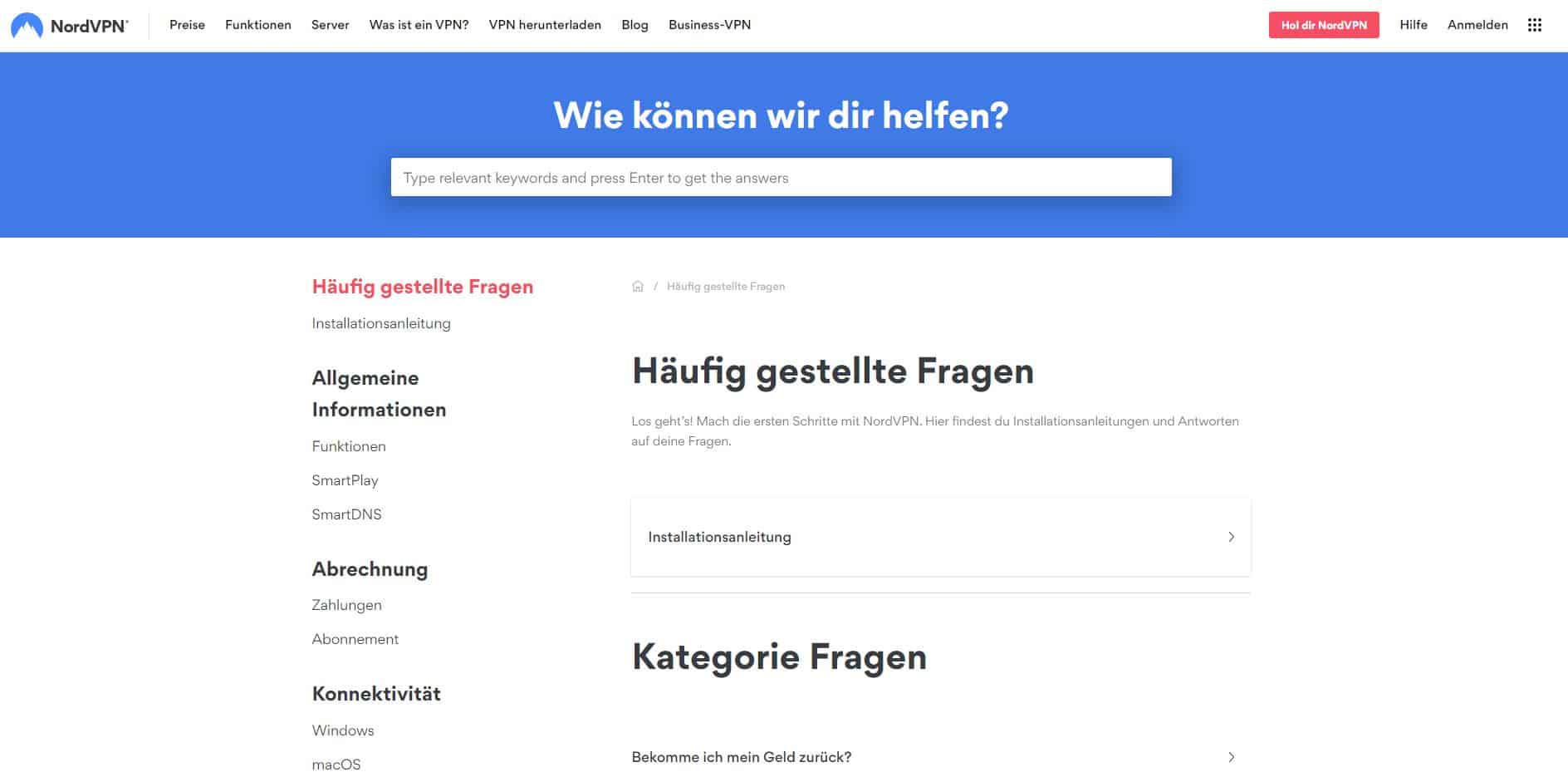
Task: Open 'Allgemeine Informationen' sidebar section
Action: coord(379,394)
